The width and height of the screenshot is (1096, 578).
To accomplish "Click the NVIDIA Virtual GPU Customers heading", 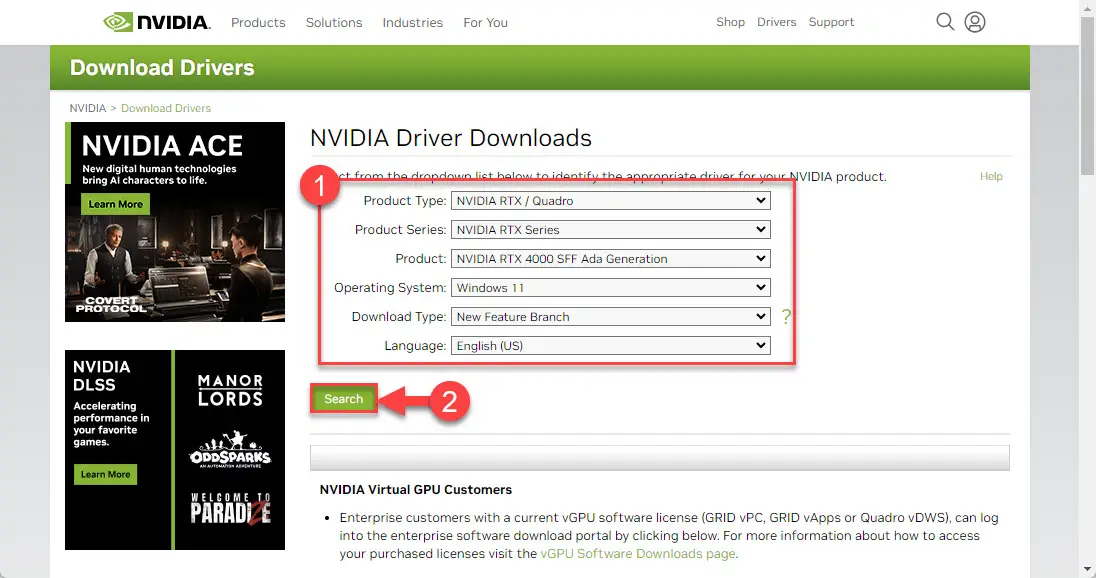I will pos(416,490).
